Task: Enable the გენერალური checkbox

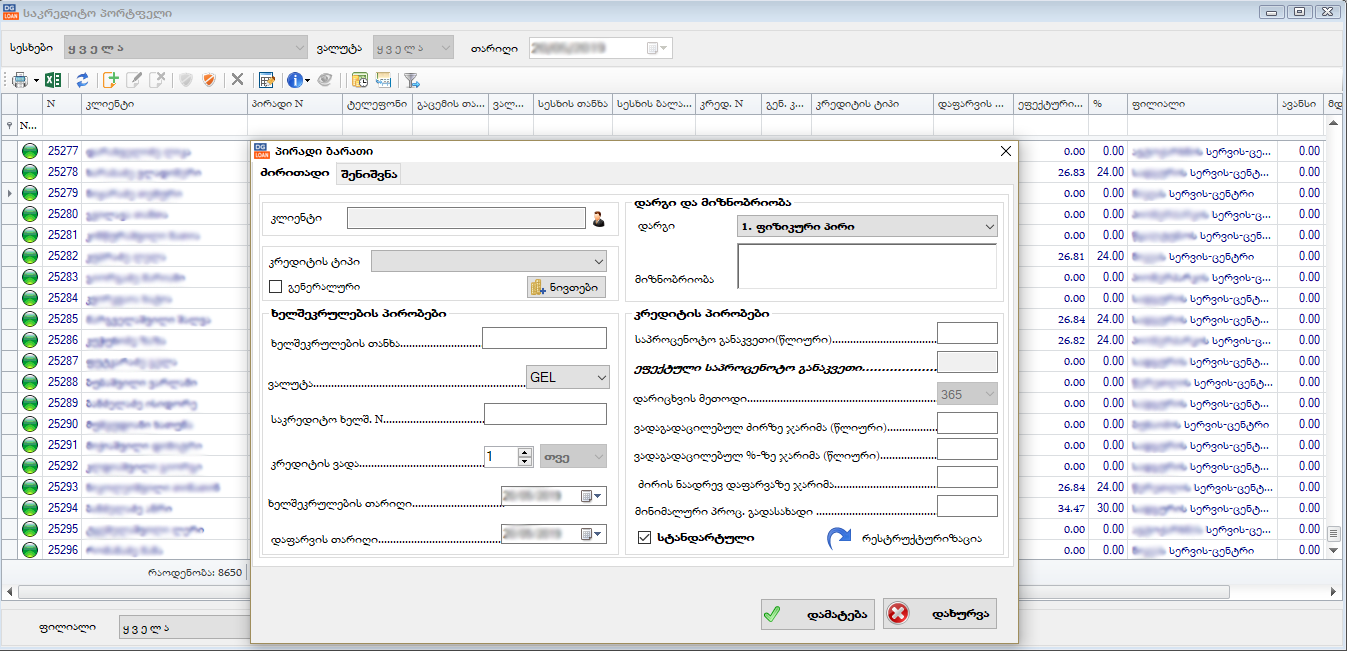Action: (x=276, y=287)
